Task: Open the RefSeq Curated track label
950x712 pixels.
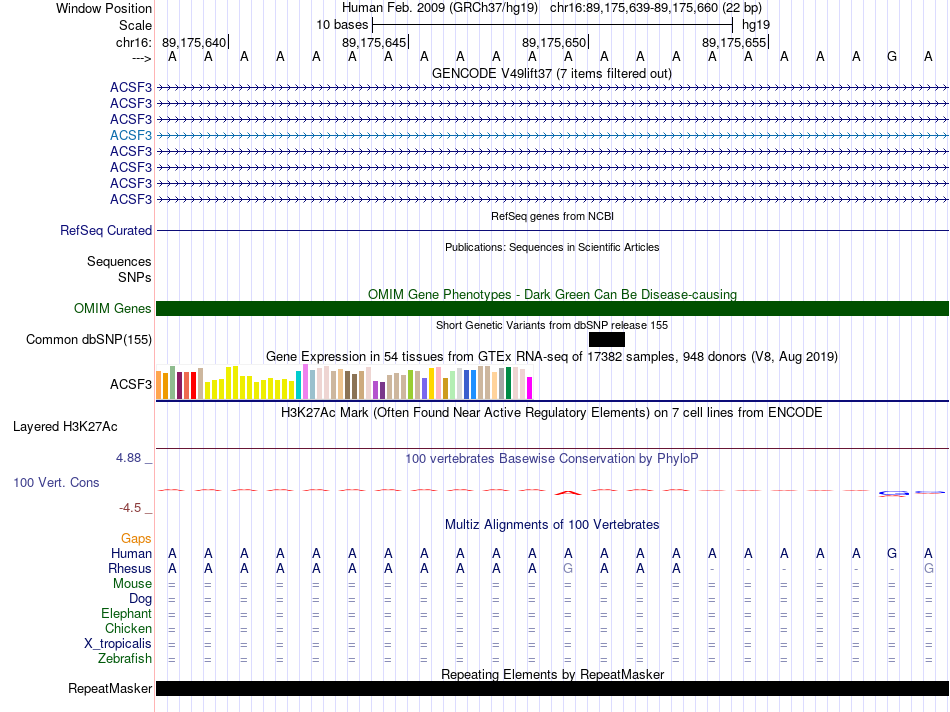Action: [106, 231]
